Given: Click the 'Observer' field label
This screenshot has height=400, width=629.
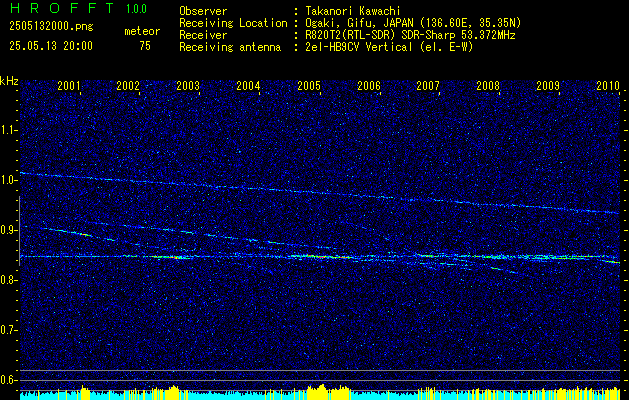Looking at the screenshot, I should pos(203,11).
